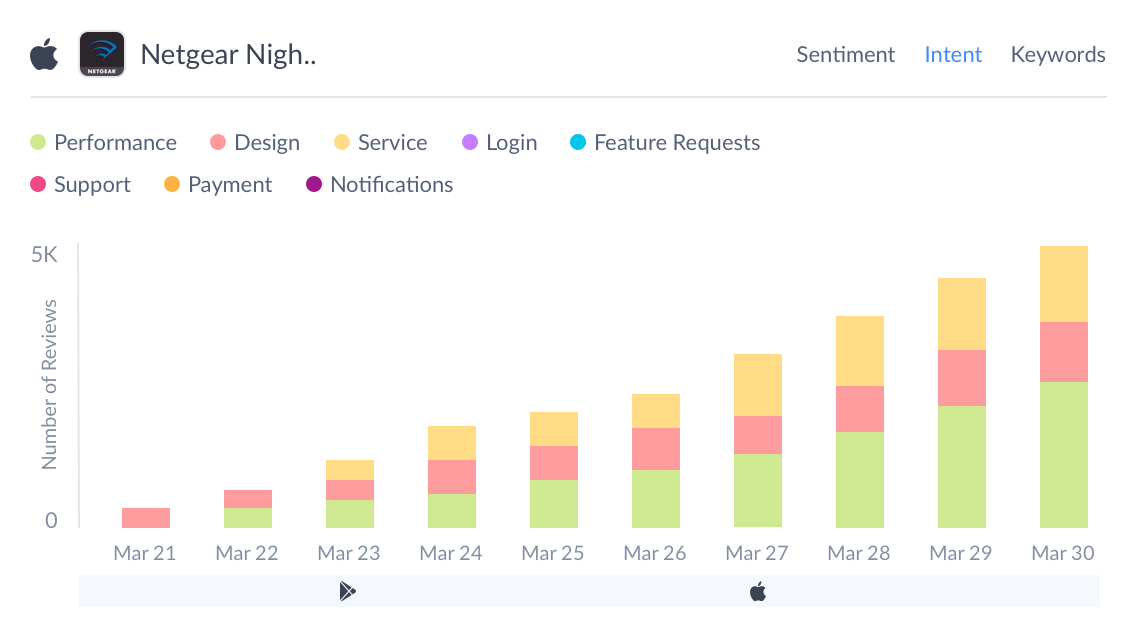Viewport: 1140px width, 640px height.
Task: Select the Mar 28 green Performance segment
Action: (x=859, y=479)
